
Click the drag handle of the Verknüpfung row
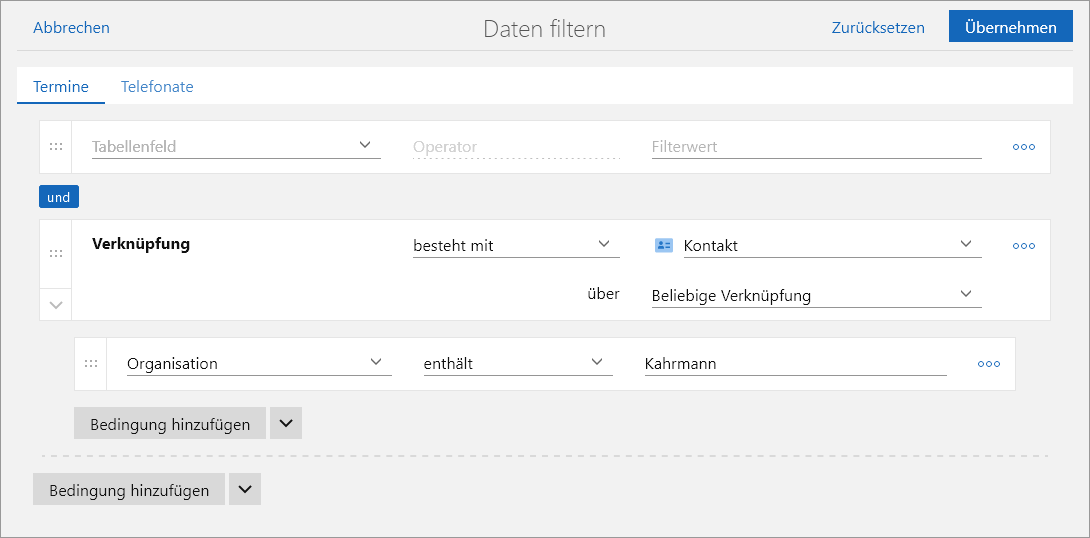coord(56,254)
